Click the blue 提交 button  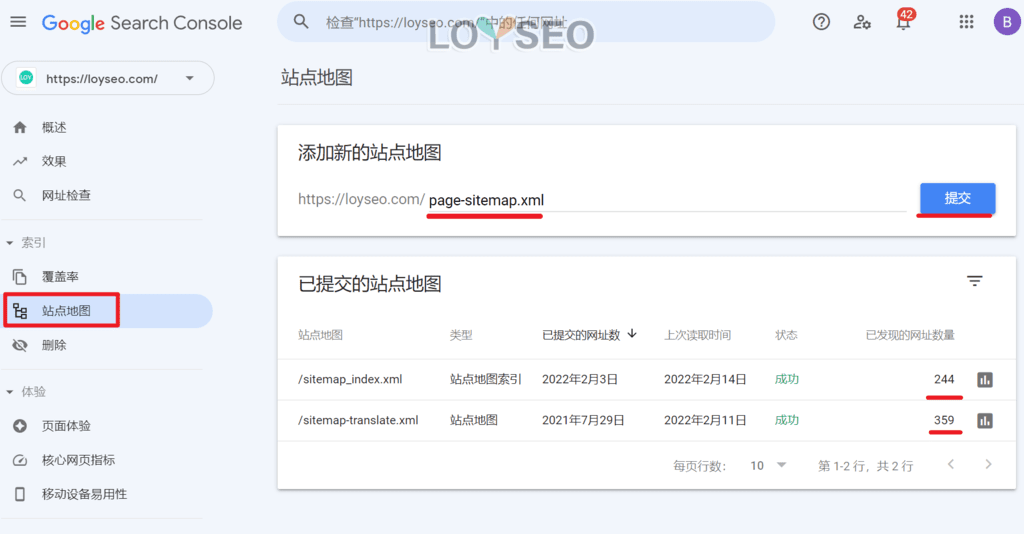click(957, 198)
